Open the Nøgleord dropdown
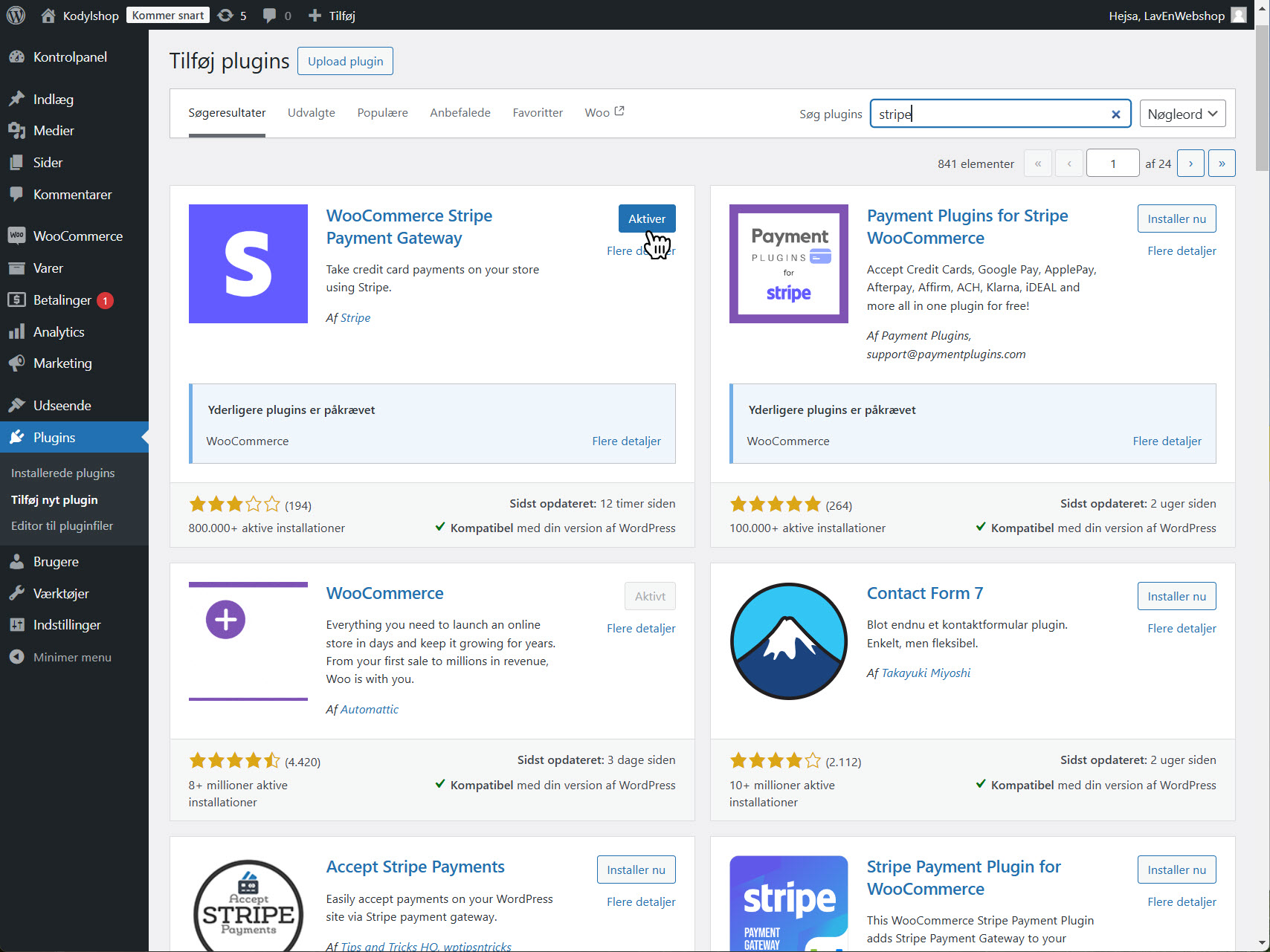 [x=1182, y=114]
